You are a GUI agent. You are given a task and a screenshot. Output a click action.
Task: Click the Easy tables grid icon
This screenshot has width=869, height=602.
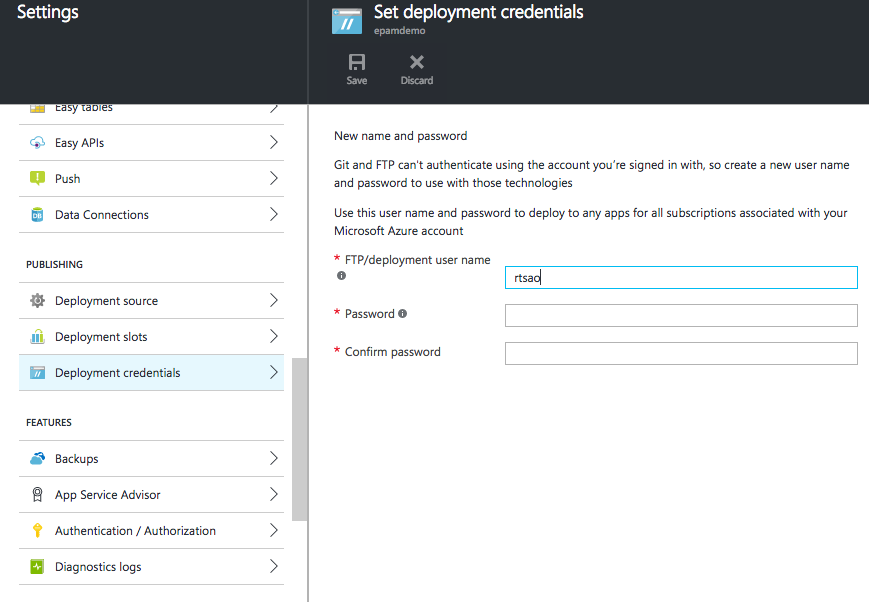(37, 108)
